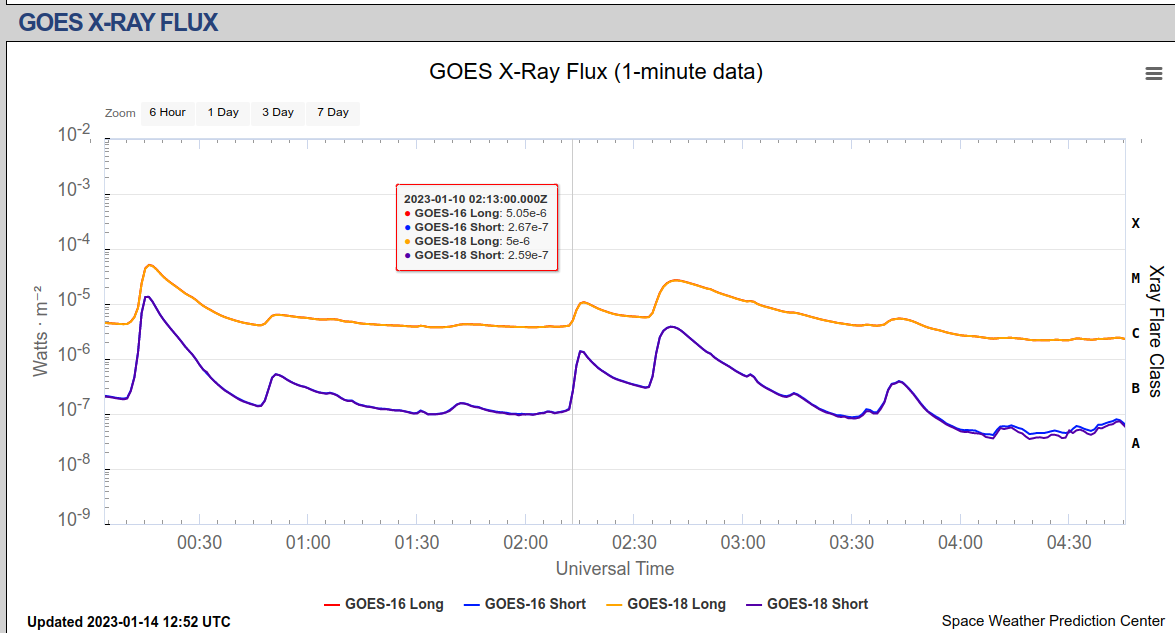Select the 3 Day zoom option
This screenshot has width=1175, height=633.
click(x=278, y=113)
